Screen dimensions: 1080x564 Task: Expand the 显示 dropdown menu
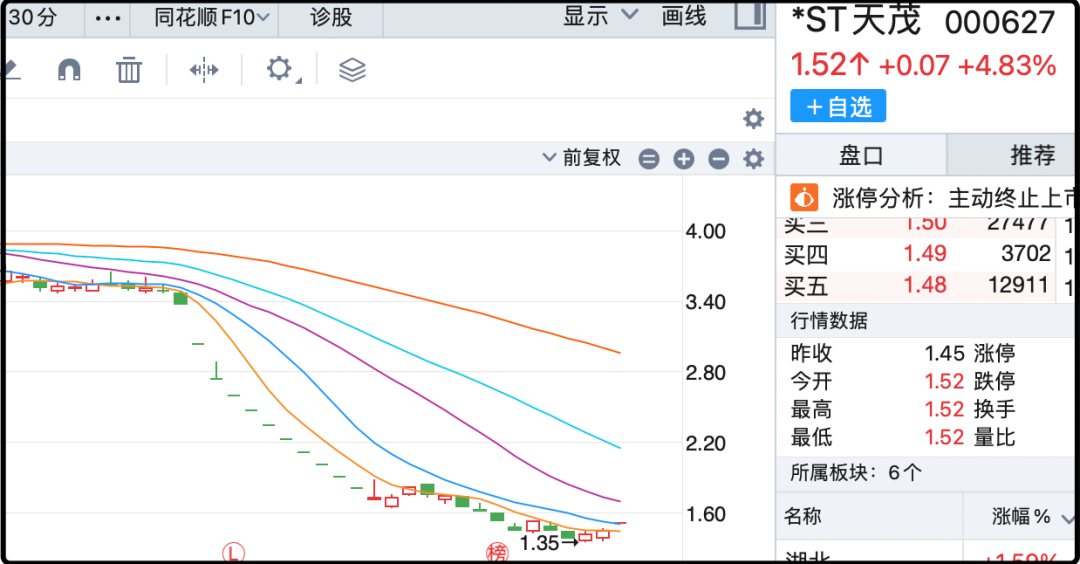click(x=601, y=15)
